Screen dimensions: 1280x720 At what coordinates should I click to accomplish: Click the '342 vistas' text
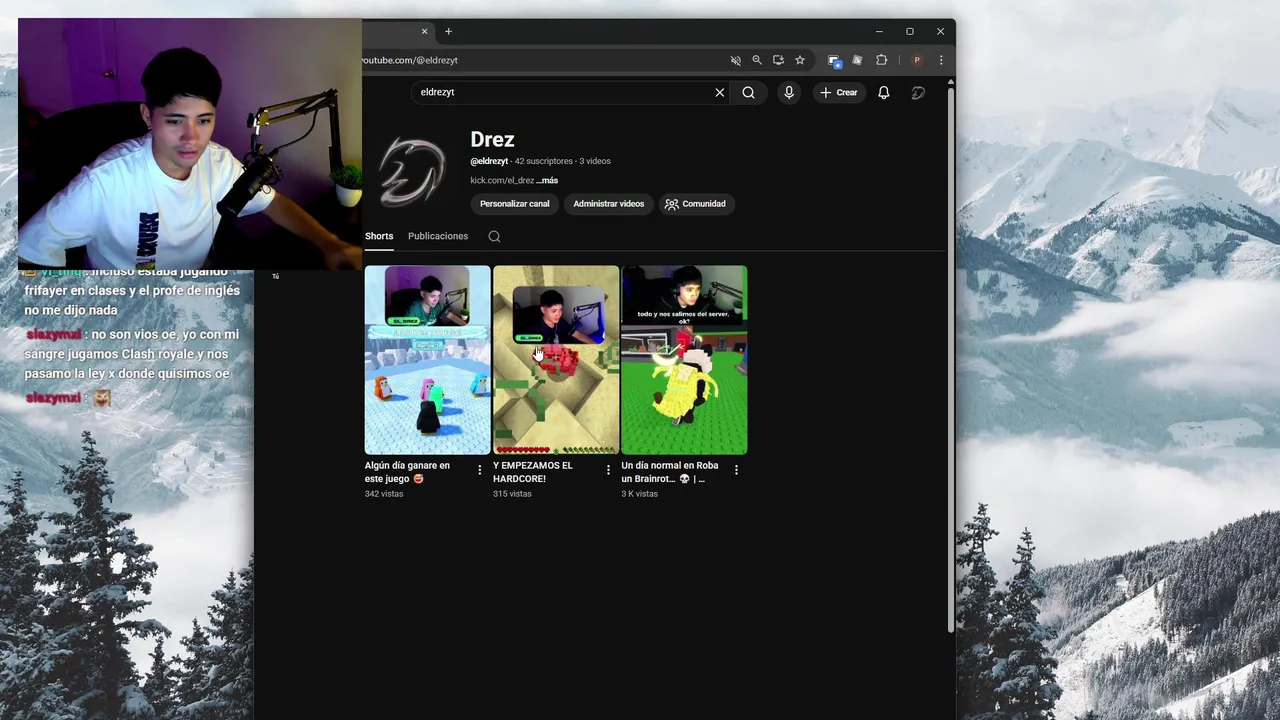click(x=384, y=494)
